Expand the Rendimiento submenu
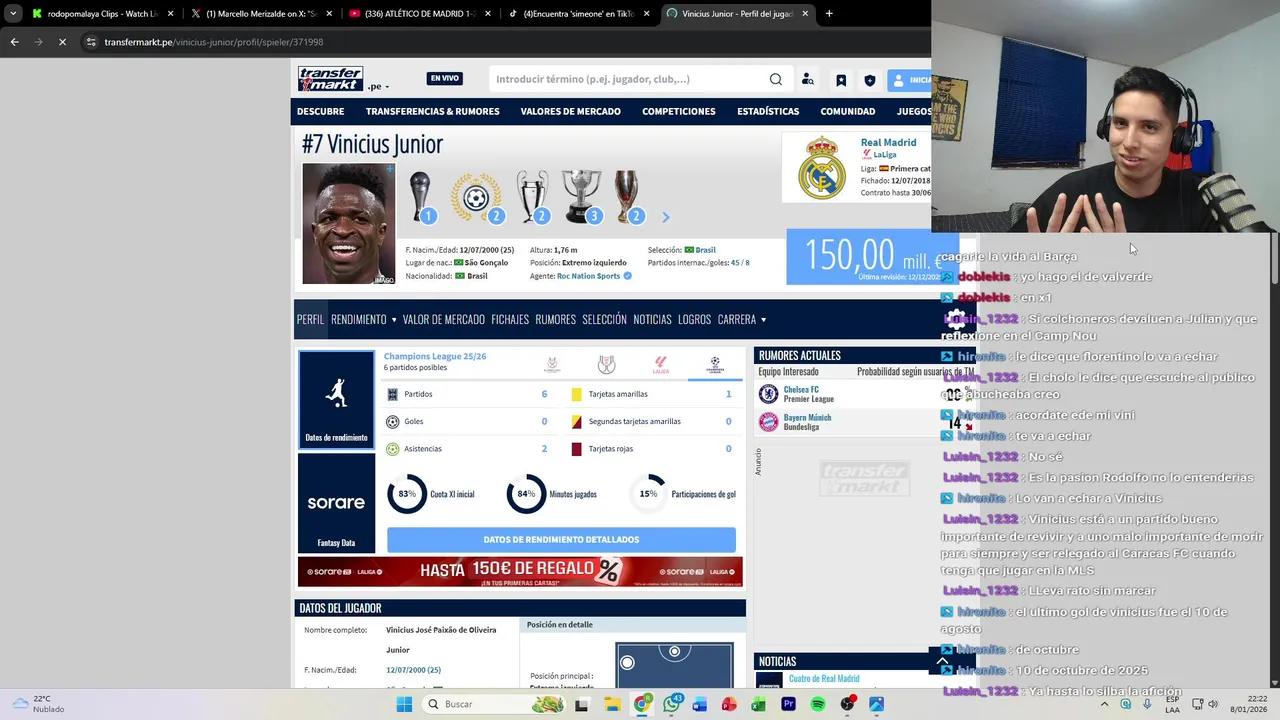The width and height of the screenshot is (1280, 720). pos(394,320)
